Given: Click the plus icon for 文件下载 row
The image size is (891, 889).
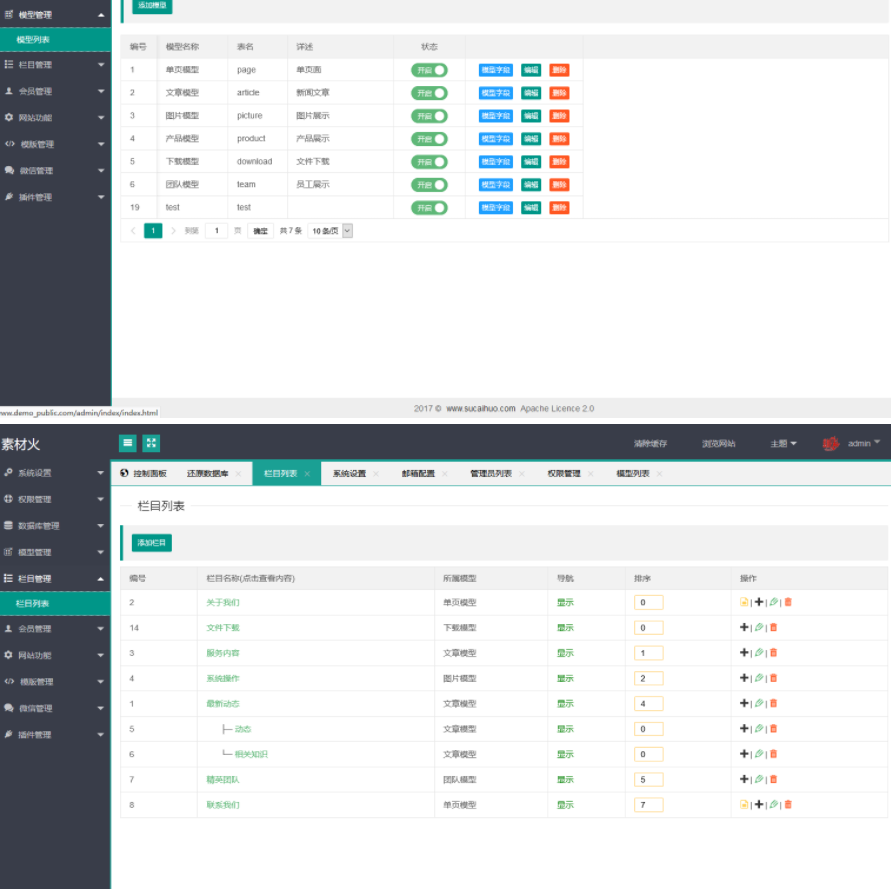Looking at the screenshot, I should tap(744, 627).
